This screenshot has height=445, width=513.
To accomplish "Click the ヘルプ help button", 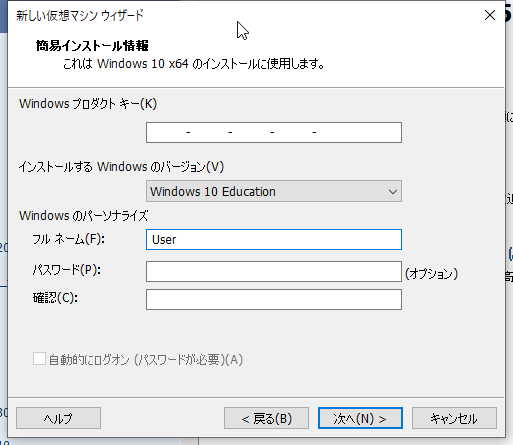I will (x=58, y=418).
